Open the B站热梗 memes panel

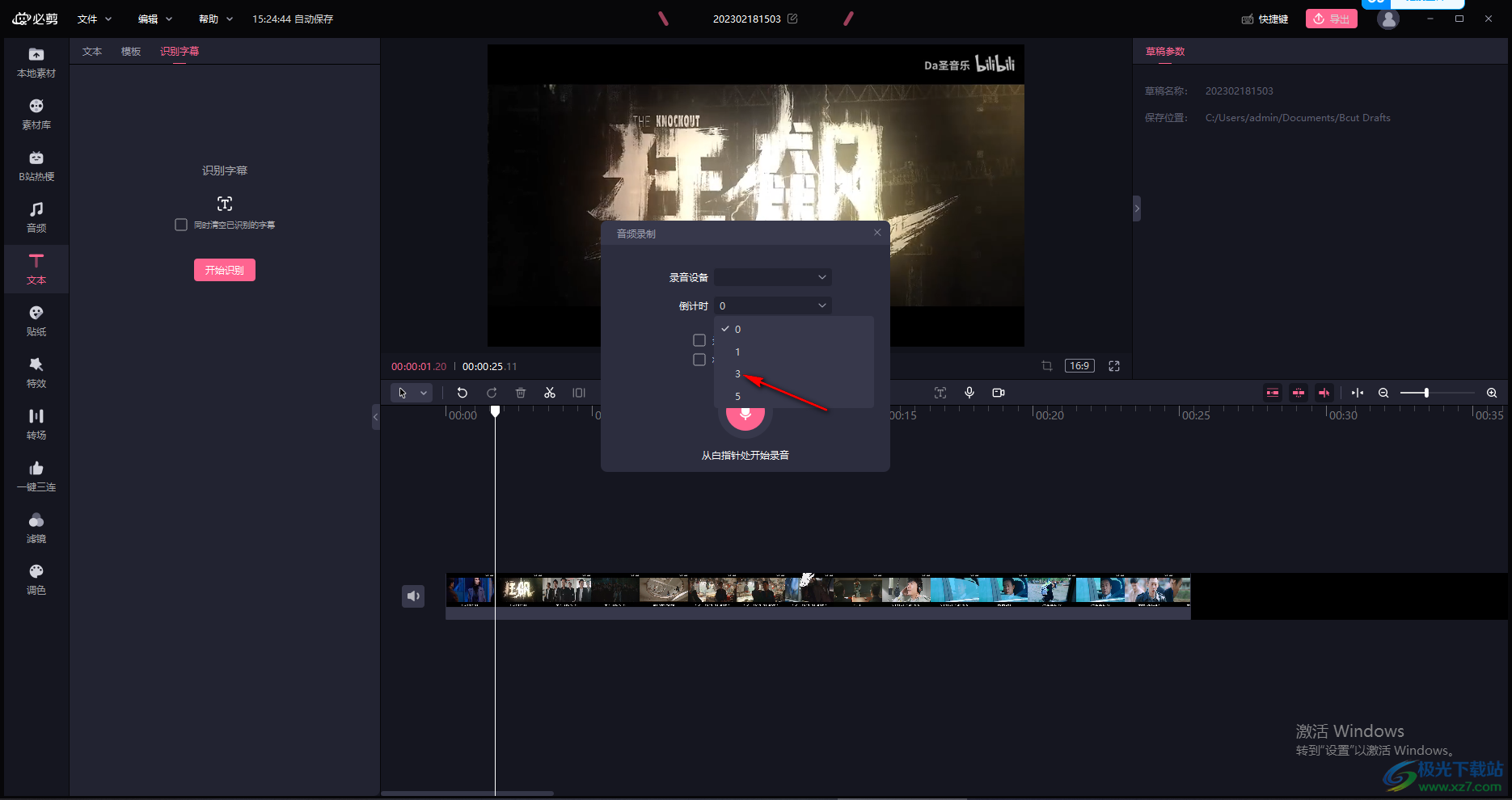[x=36, y=166]
